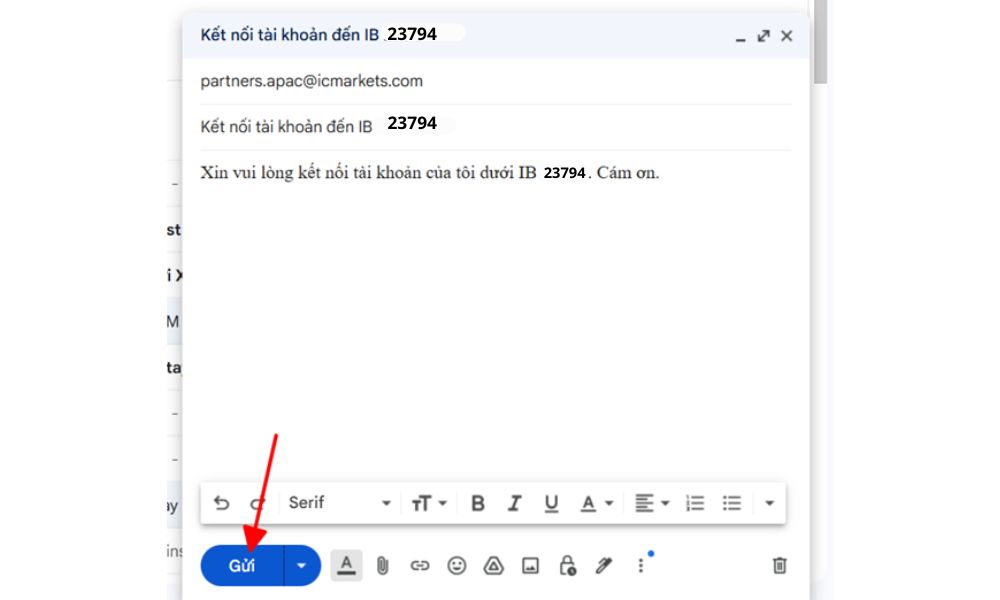The image size is (1000, 600).
Task: Open the more formatting options menu
Action: 768,502
